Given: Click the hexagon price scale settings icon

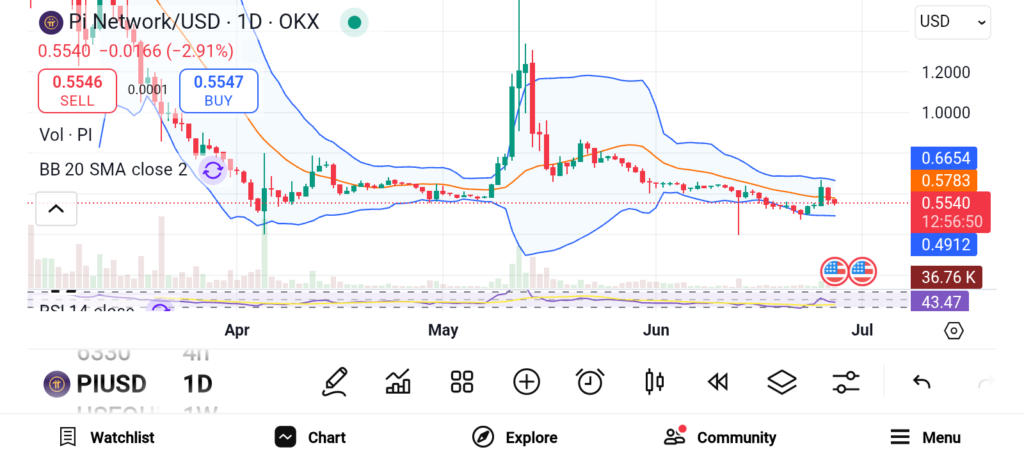Looking at the screenshot, I should click(x=953, y=330).
